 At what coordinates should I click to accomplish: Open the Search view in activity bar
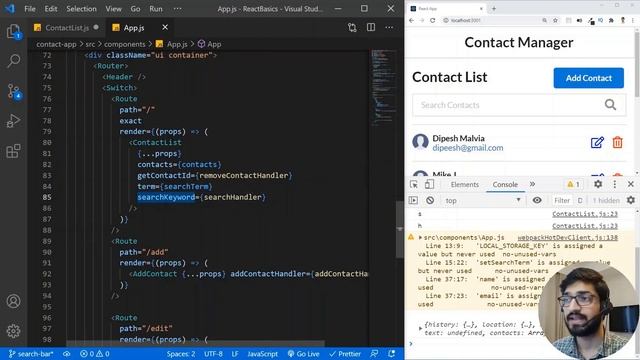point(13,61)
